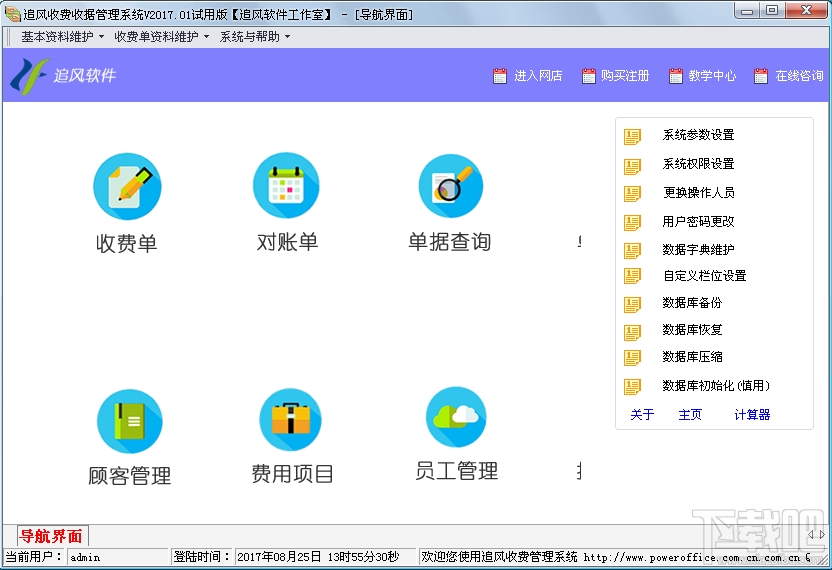The image size is (832, 570).
Task: Click the application icon in title bar
Action: 12,14
